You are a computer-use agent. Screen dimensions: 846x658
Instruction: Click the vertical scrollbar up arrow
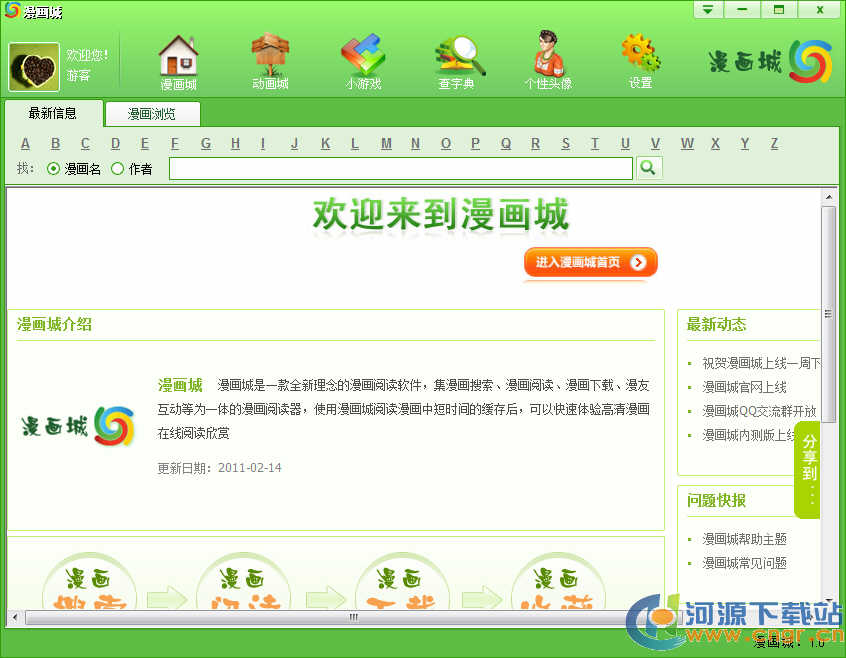(829, 197)
